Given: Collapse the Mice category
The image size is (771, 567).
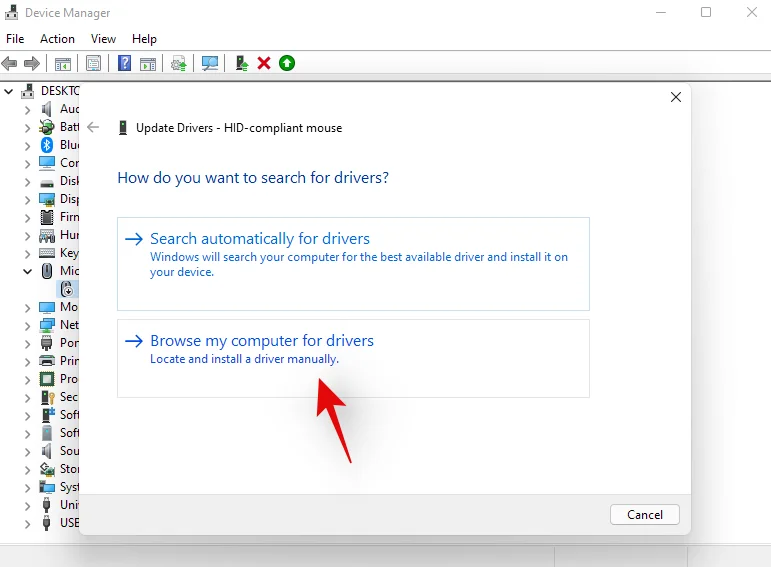Looking at the screenshot, I should pos(28,271).
